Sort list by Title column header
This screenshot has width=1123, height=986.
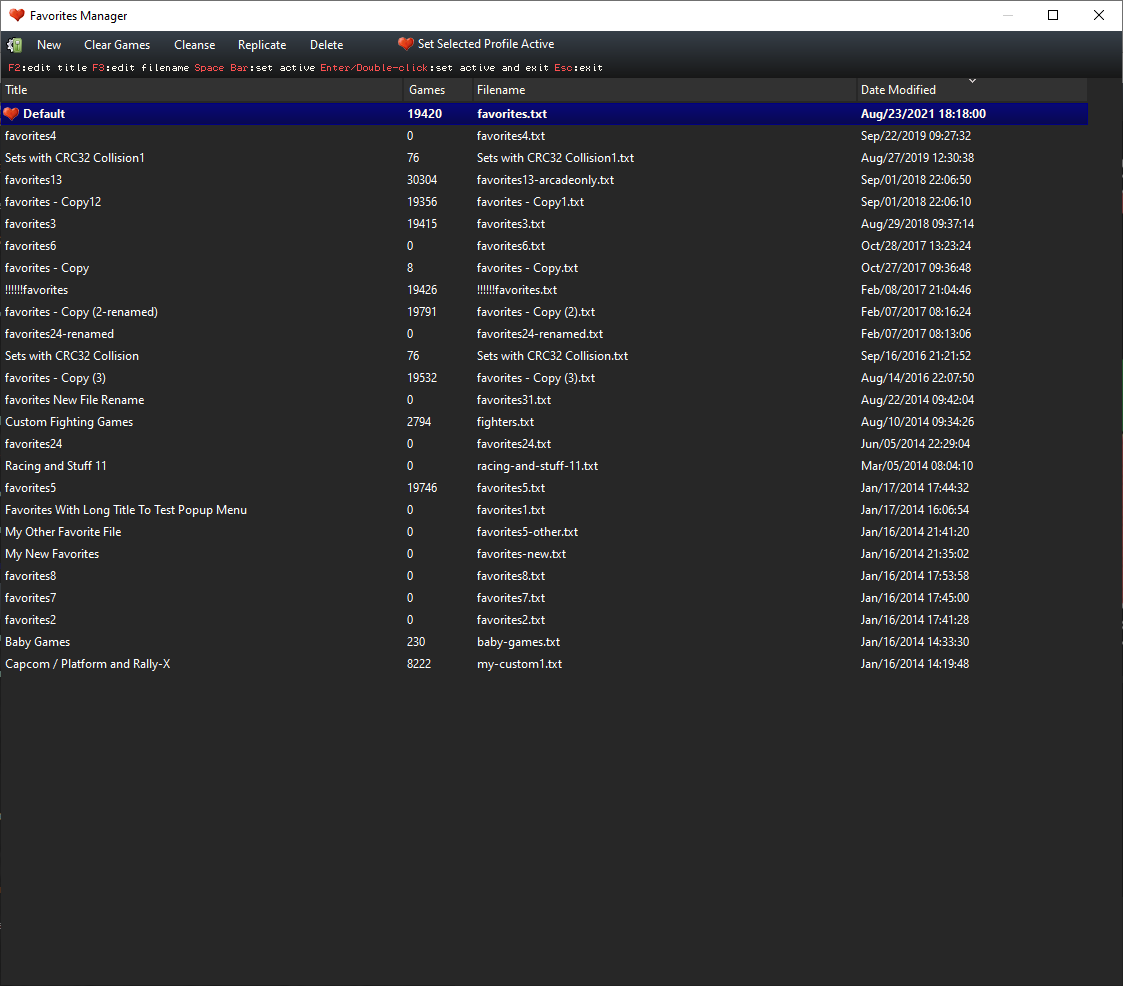[200, 90]
